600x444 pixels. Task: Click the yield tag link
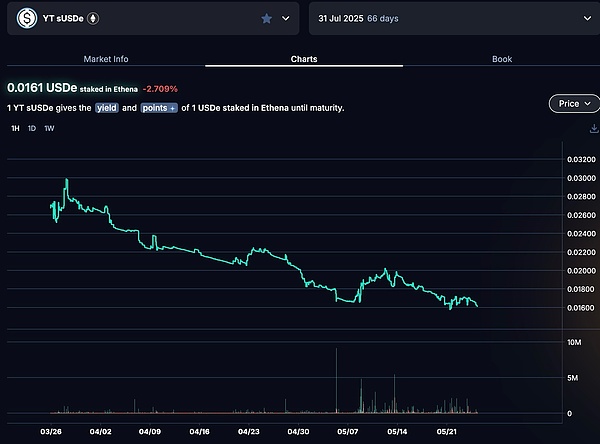[x=107, y=108]
